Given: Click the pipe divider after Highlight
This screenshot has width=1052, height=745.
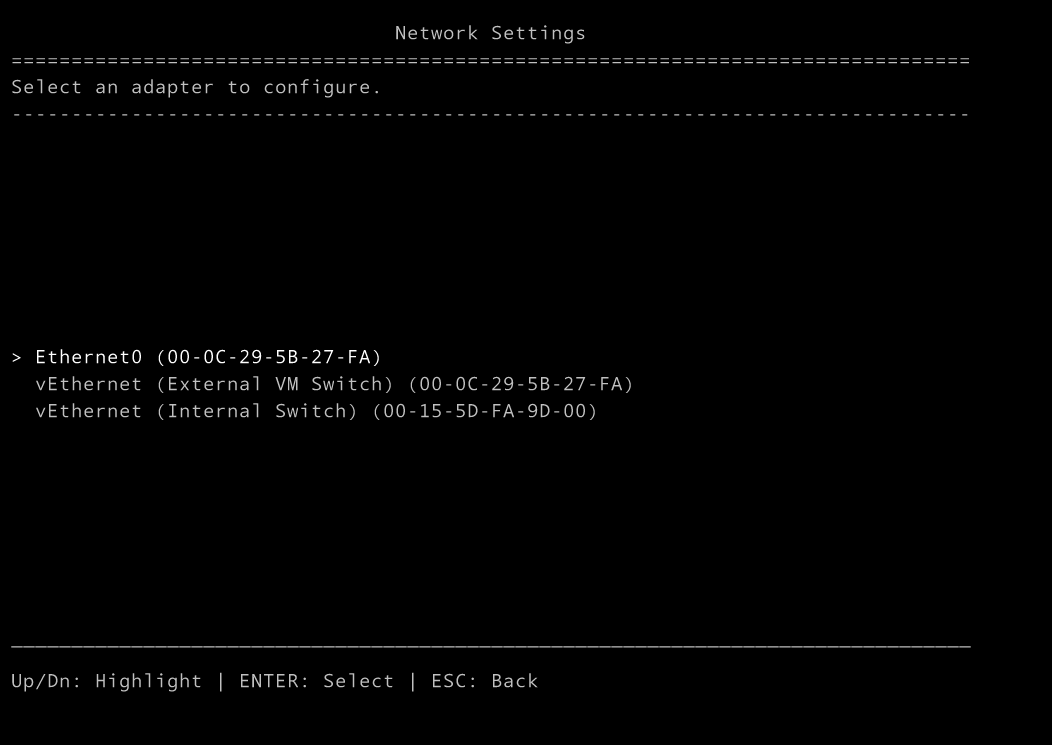Looking at the screenshot, I should point(221,681).
